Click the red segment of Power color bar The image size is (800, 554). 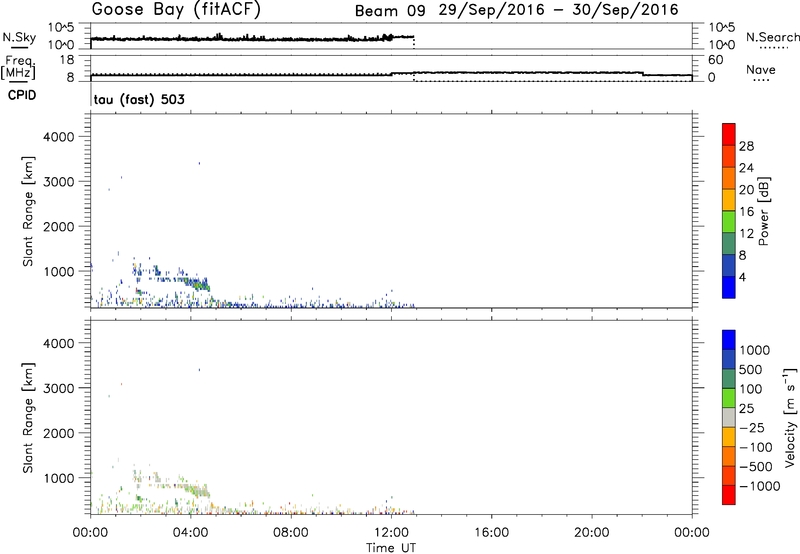click(x=729, y=134)
